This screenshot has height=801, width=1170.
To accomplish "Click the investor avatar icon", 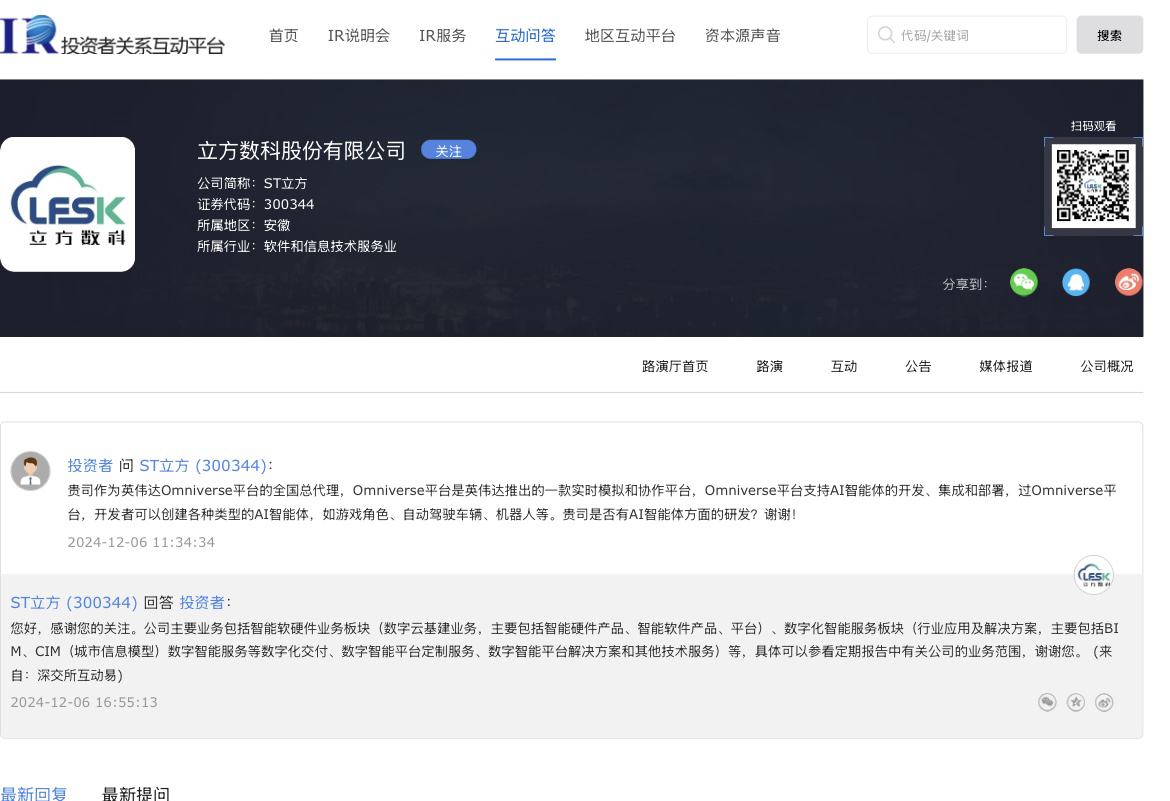I will (31, 471).
